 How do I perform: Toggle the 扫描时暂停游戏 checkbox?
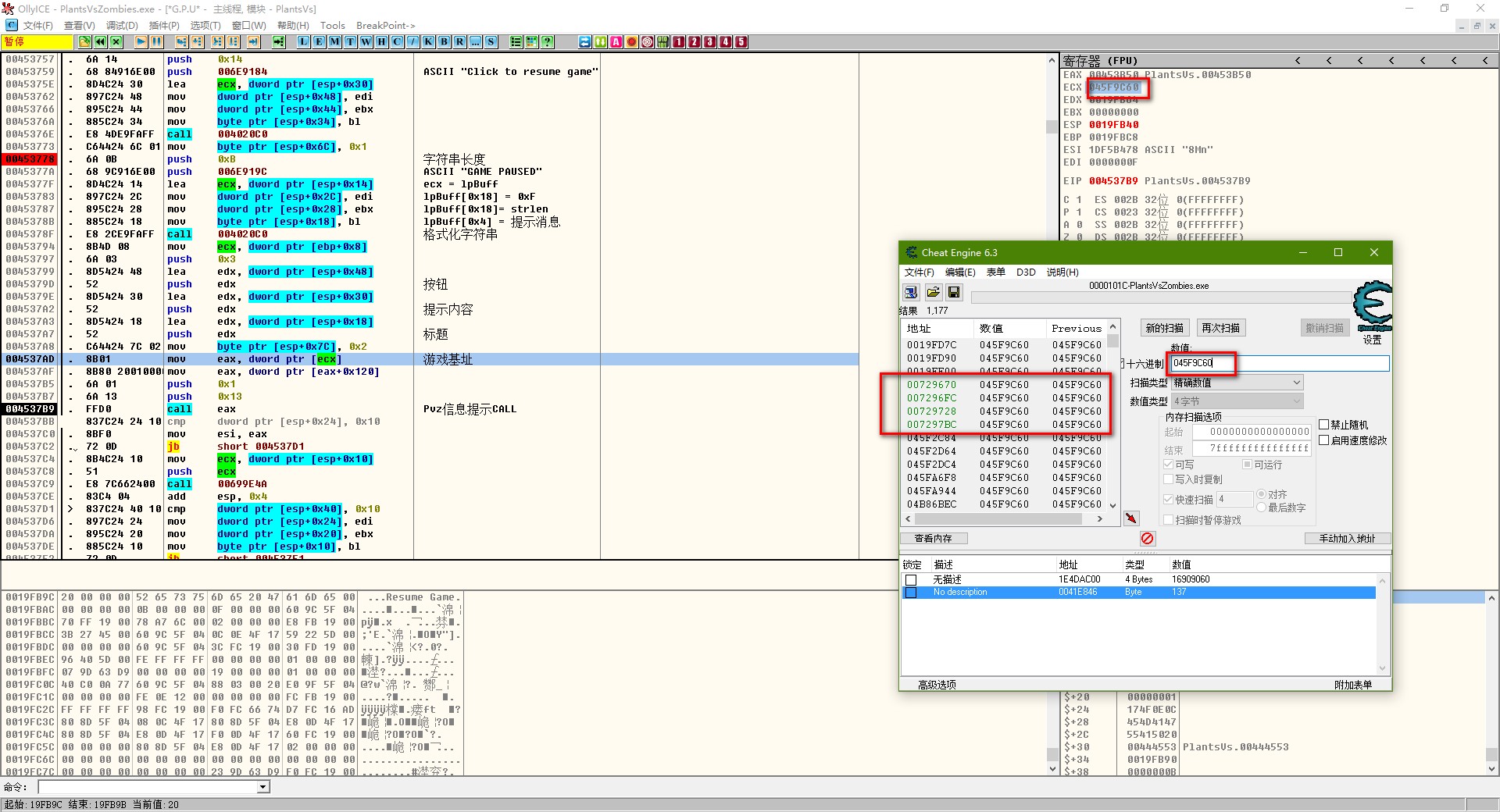pyautogui.click(x=1169, y=520)
